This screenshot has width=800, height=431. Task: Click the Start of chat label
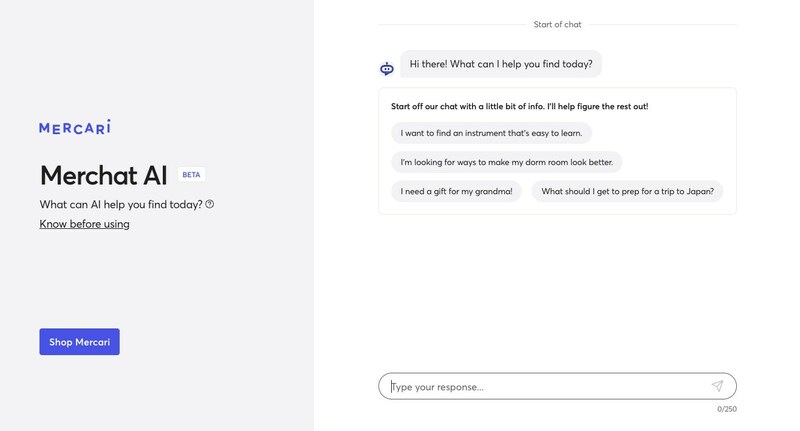coord(557,24)
